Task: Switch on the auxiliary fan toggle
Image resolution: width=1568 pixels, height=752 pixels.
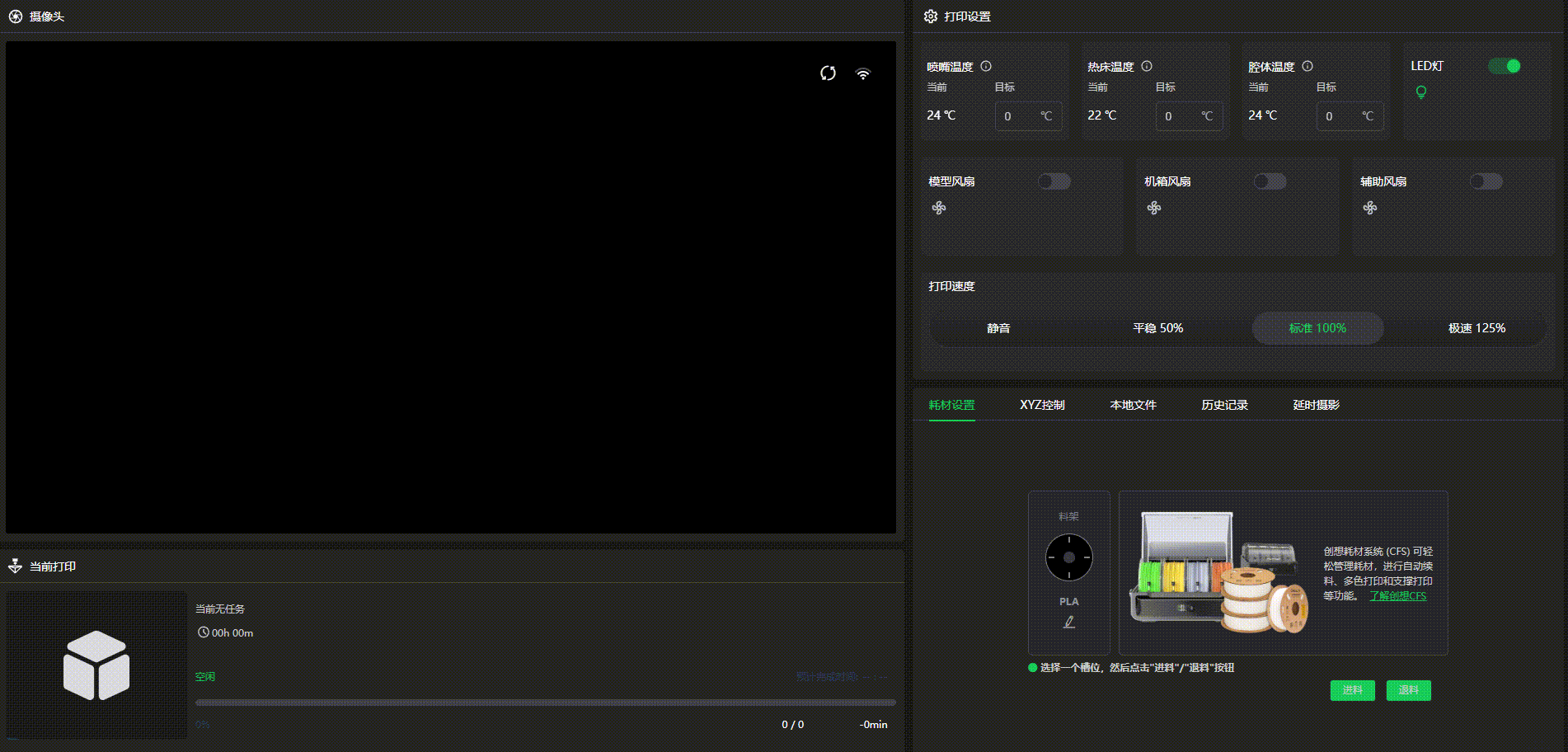Action: pos(1486,181)
